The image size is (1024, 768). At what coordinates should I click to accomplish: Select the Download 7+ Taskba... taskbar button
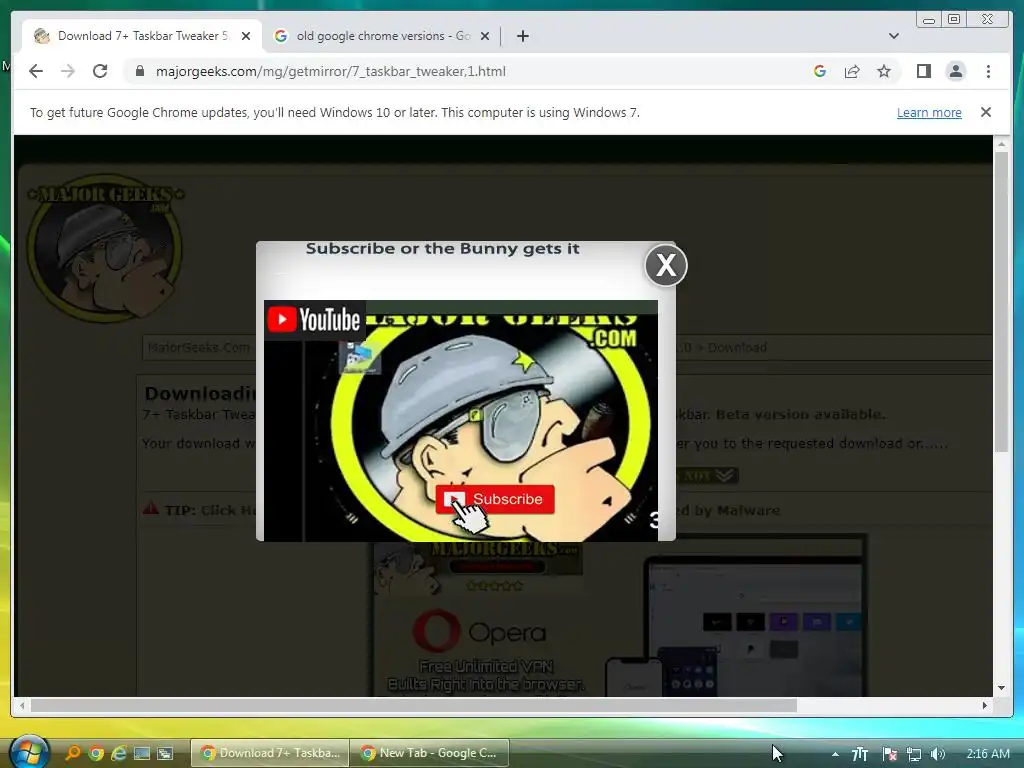coord(270,753)
